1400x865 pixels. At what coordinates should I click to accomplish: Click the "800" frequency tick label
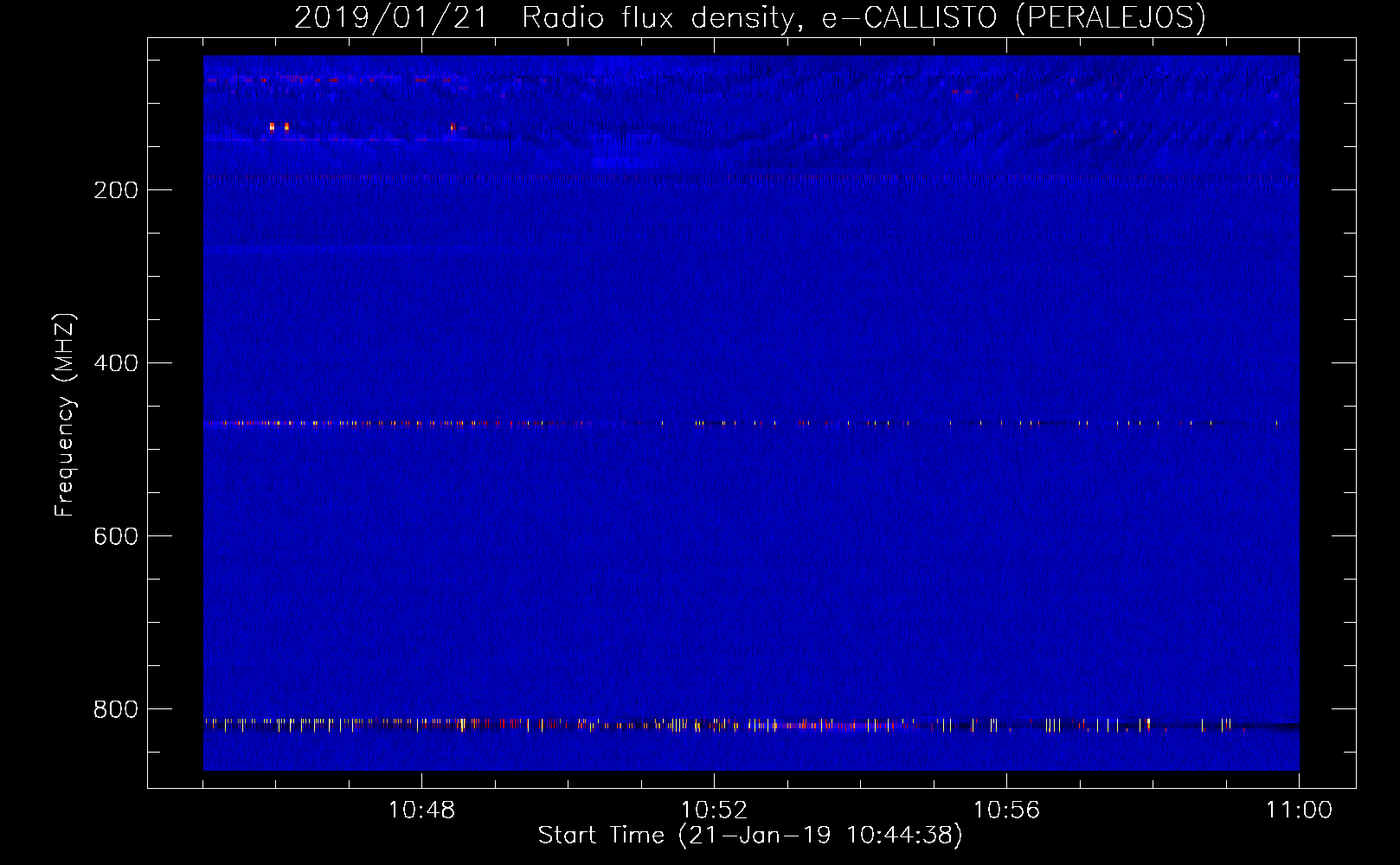115,709
